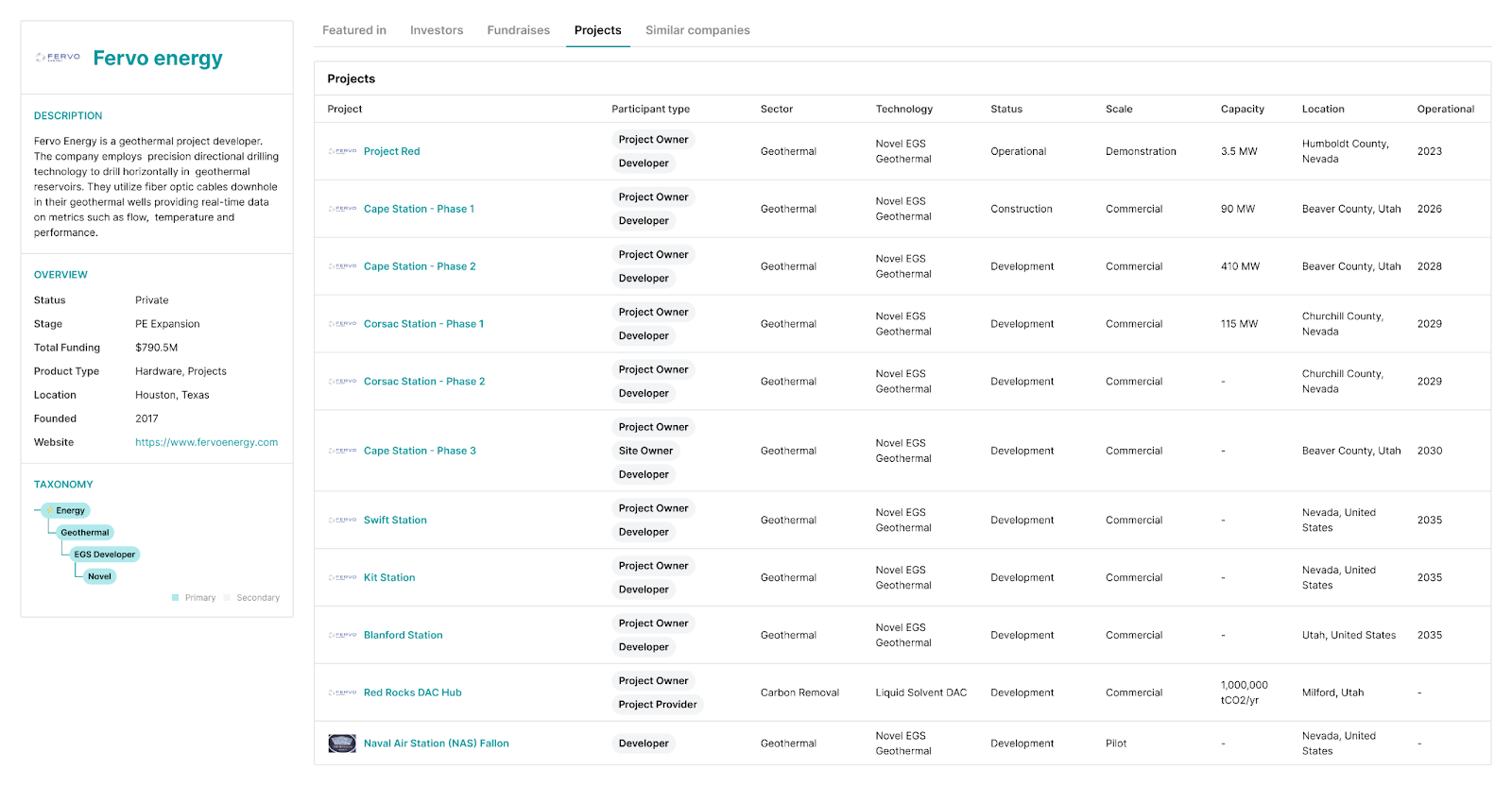Viewport: 1512px width, 786px height.
Task: Click the $790.5M total funding value
Action: tap(157, 348)
